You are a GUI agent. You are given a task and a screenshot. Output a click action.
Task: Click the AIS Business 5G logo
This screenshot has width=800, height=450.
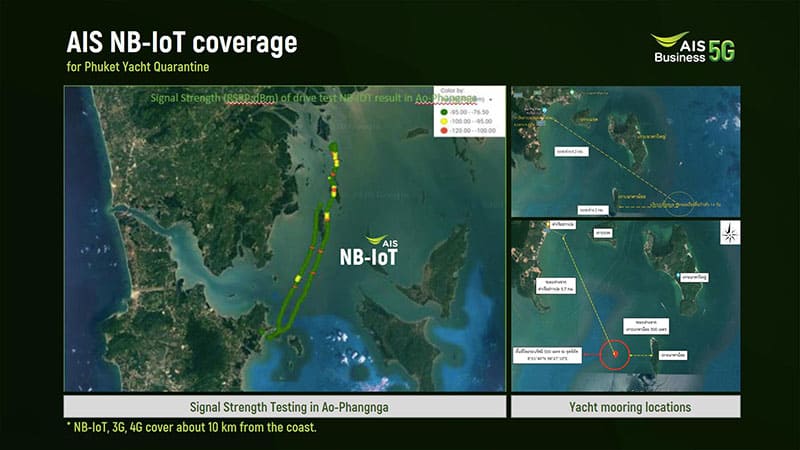click(694, 47)
